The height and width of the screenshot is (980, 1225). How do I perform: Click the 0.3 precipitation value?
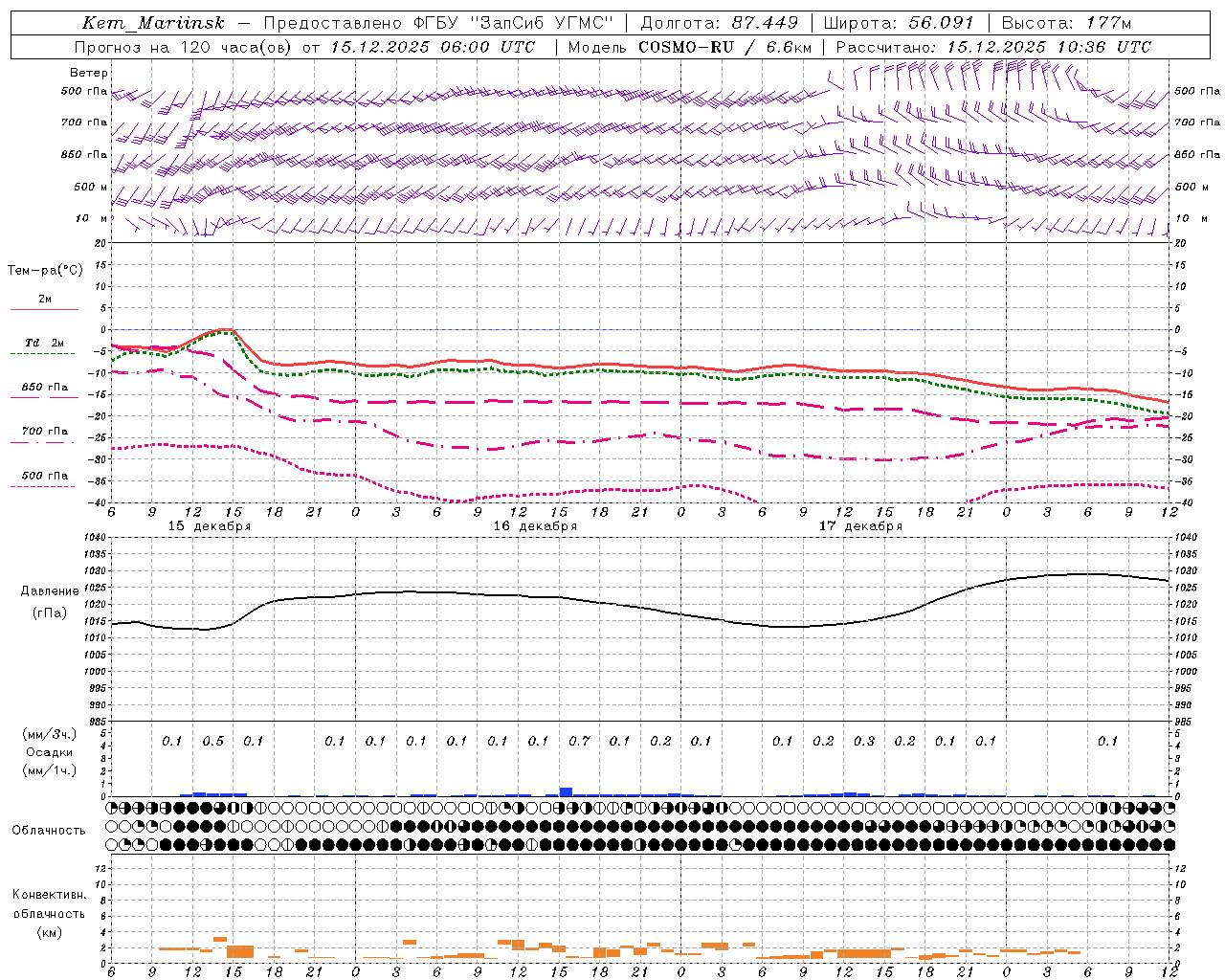tap(864, 742)
